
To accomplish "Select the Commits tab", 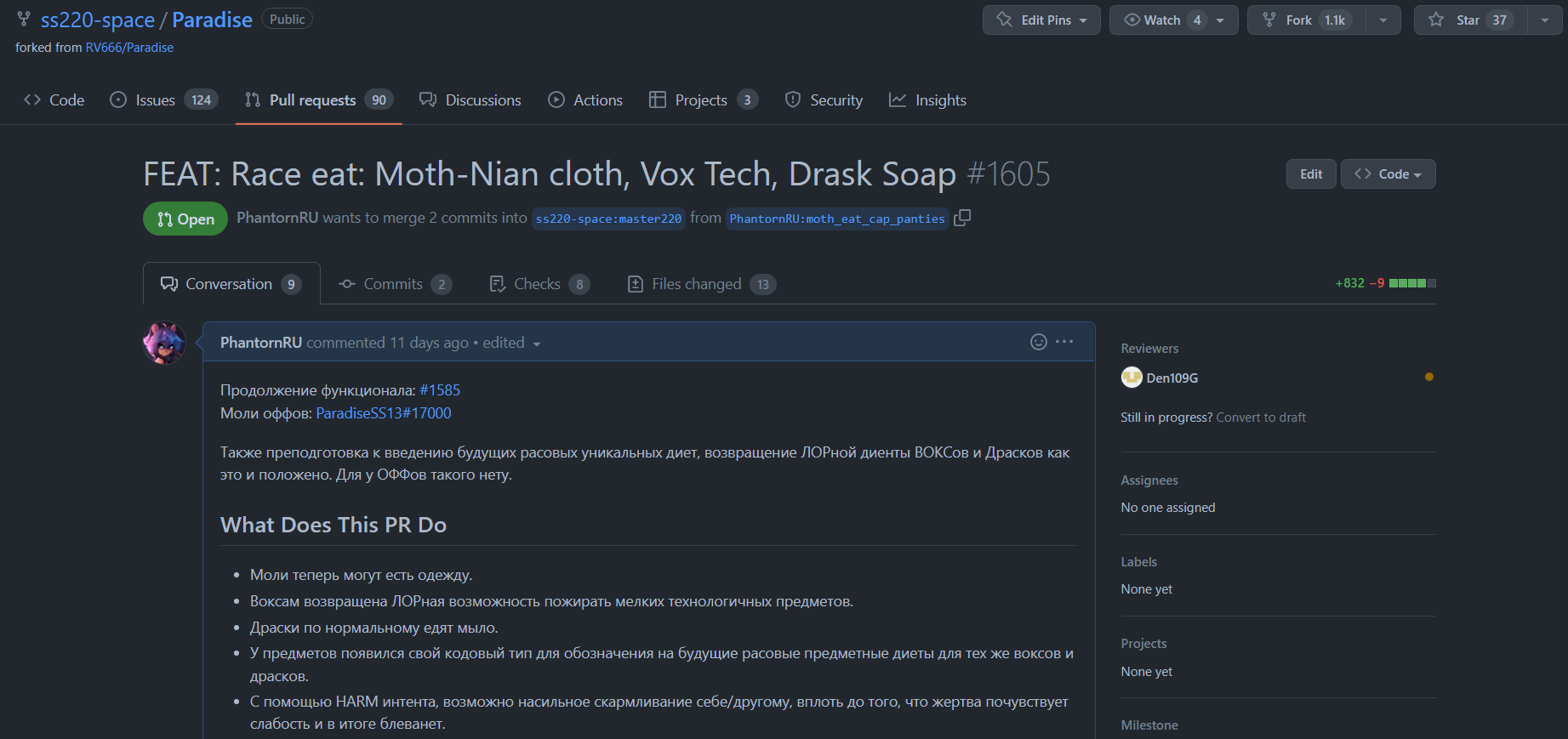I will (x=396, y=284).
